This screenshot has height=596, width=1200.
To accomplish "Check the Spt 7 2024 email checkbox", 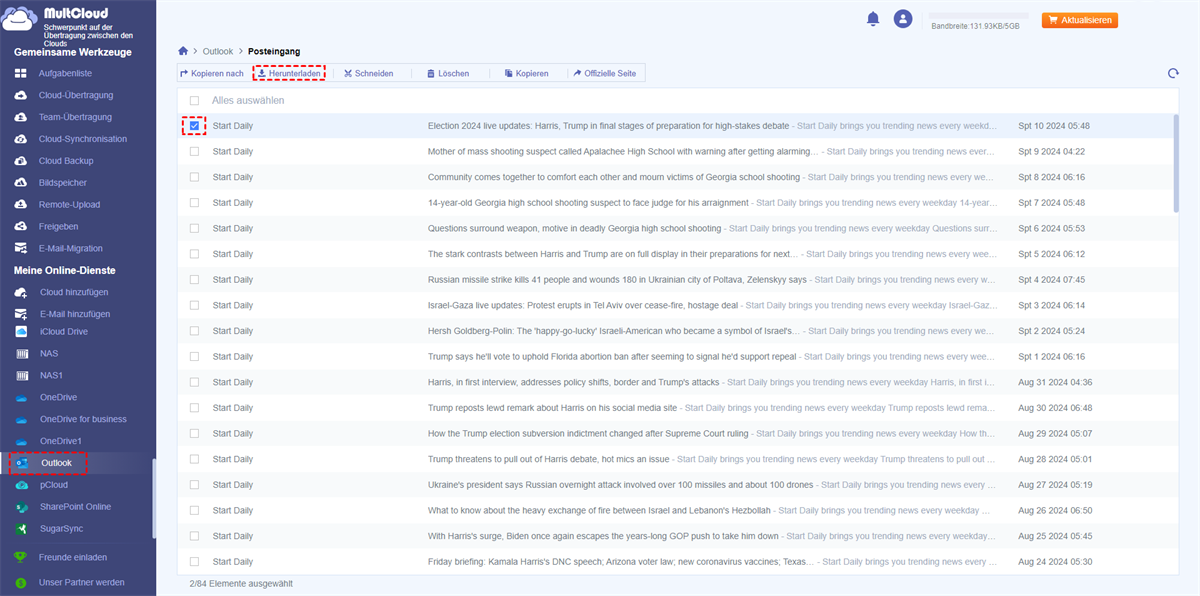I will tap(194, 203).
